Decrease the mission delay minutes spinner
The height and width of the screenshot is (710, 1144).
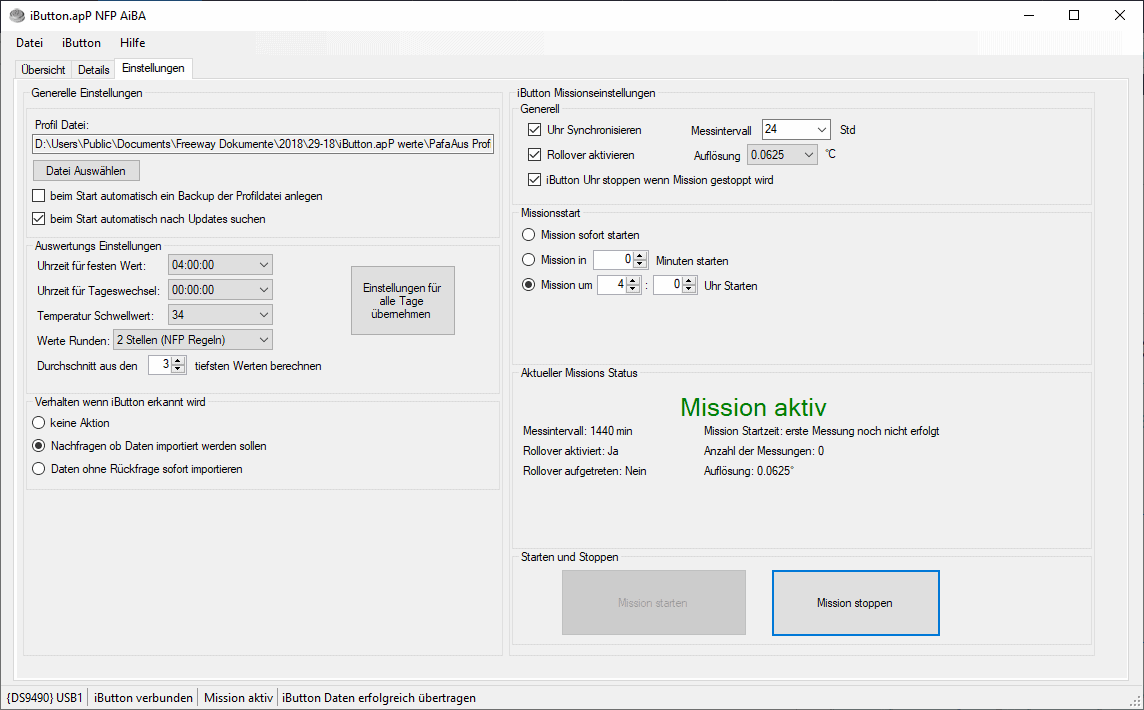(642, 265)
